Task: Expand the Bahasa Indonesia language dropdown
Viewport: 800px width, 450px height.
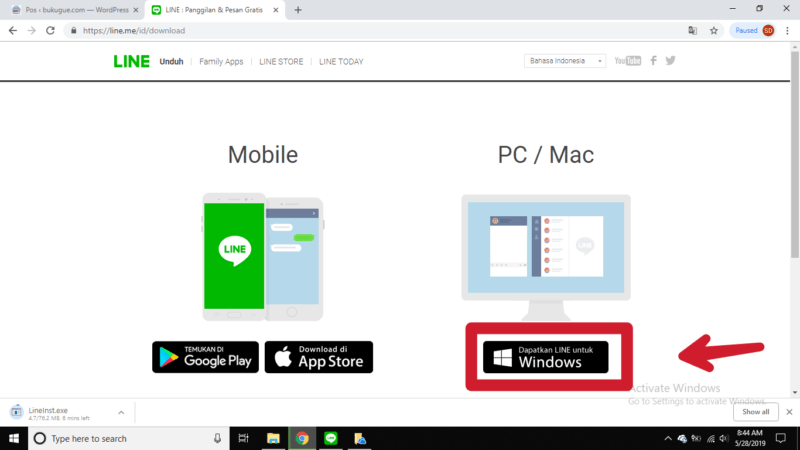Action: (565, 61)
